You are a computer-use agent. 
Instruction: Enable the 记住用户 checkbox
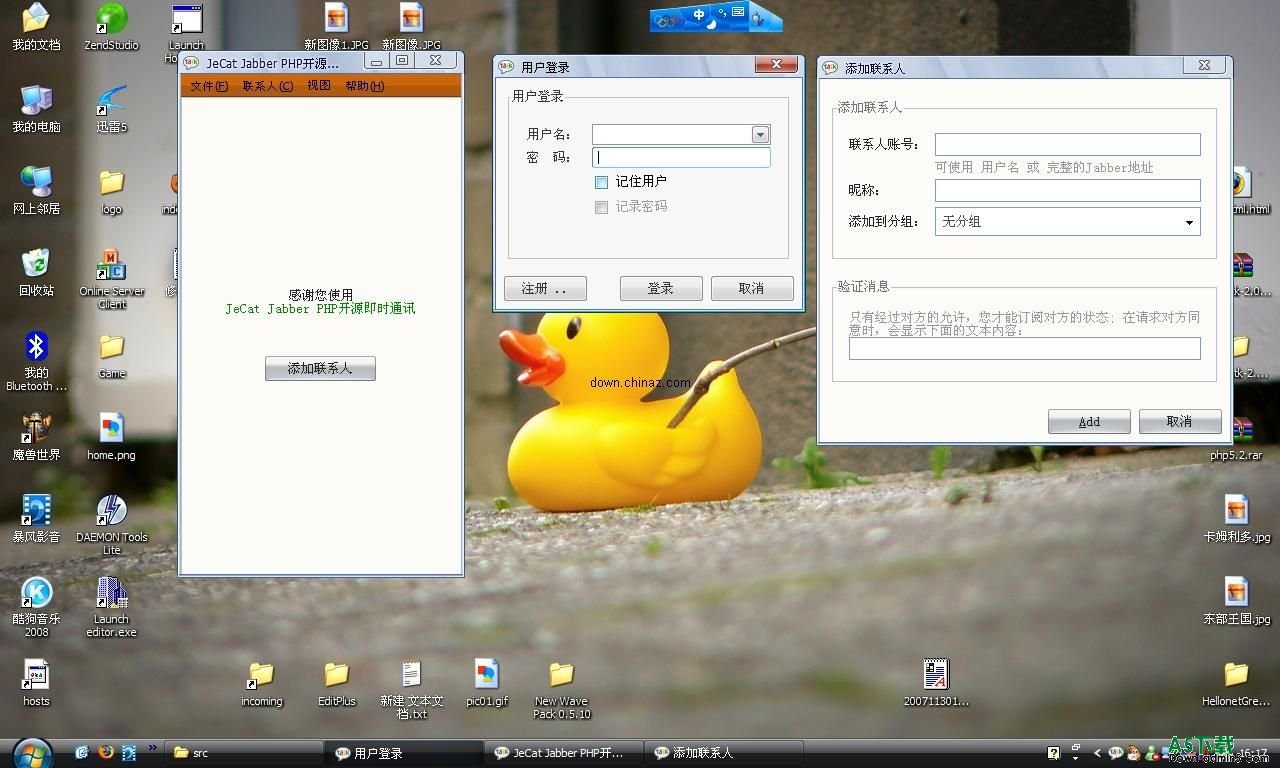click(601, 182)
